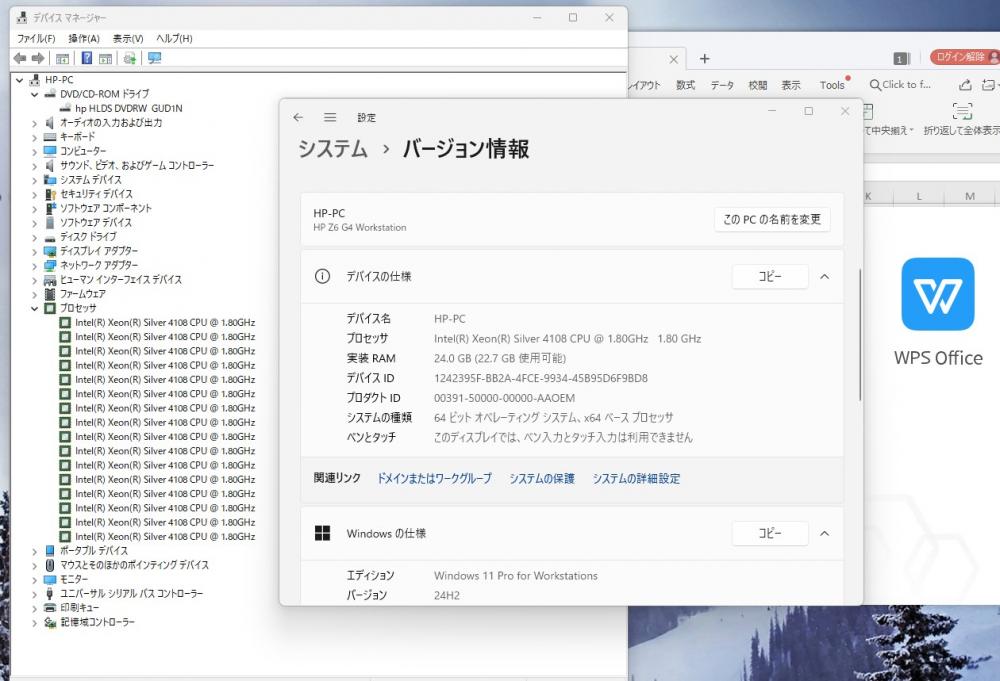Go back using Device Manager back arrow
The image size is (1000, 681).
[x=20, y=59]
